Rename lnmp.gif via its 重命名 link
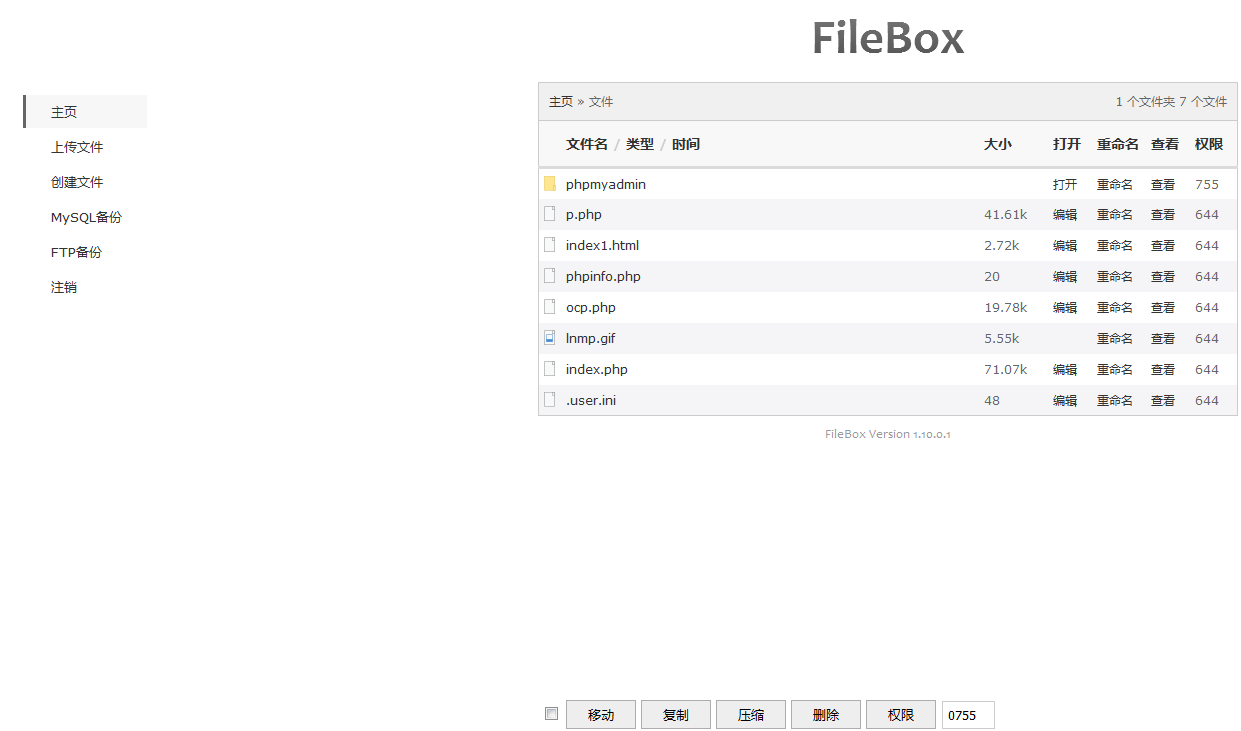 (x=1114, y=339)
